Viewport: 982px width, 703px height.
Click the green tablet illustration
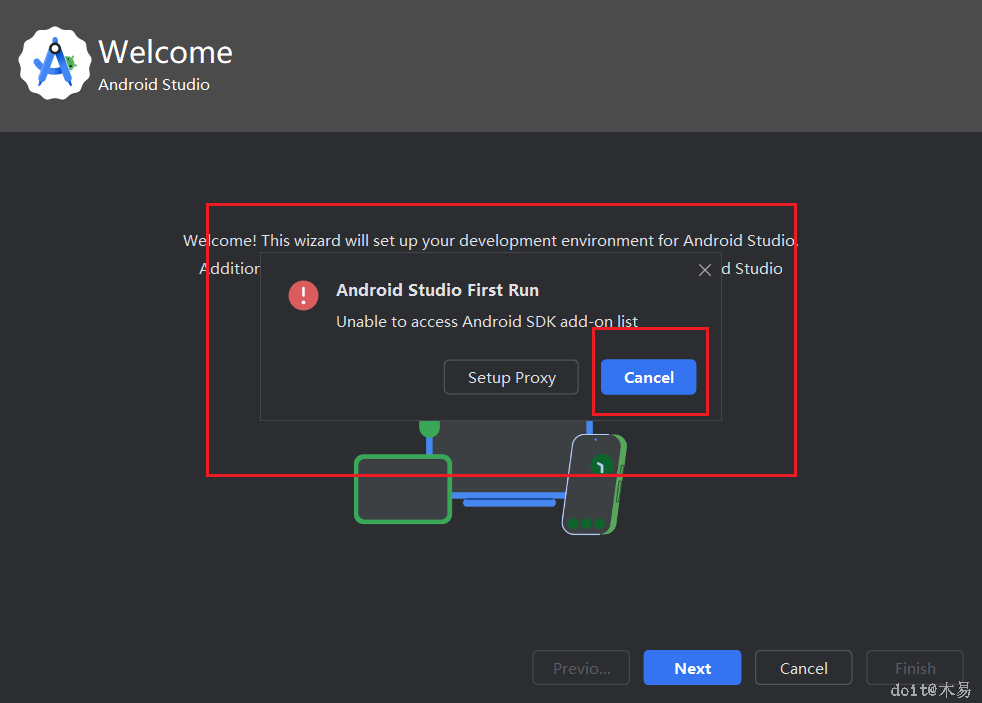coord(403,489)
